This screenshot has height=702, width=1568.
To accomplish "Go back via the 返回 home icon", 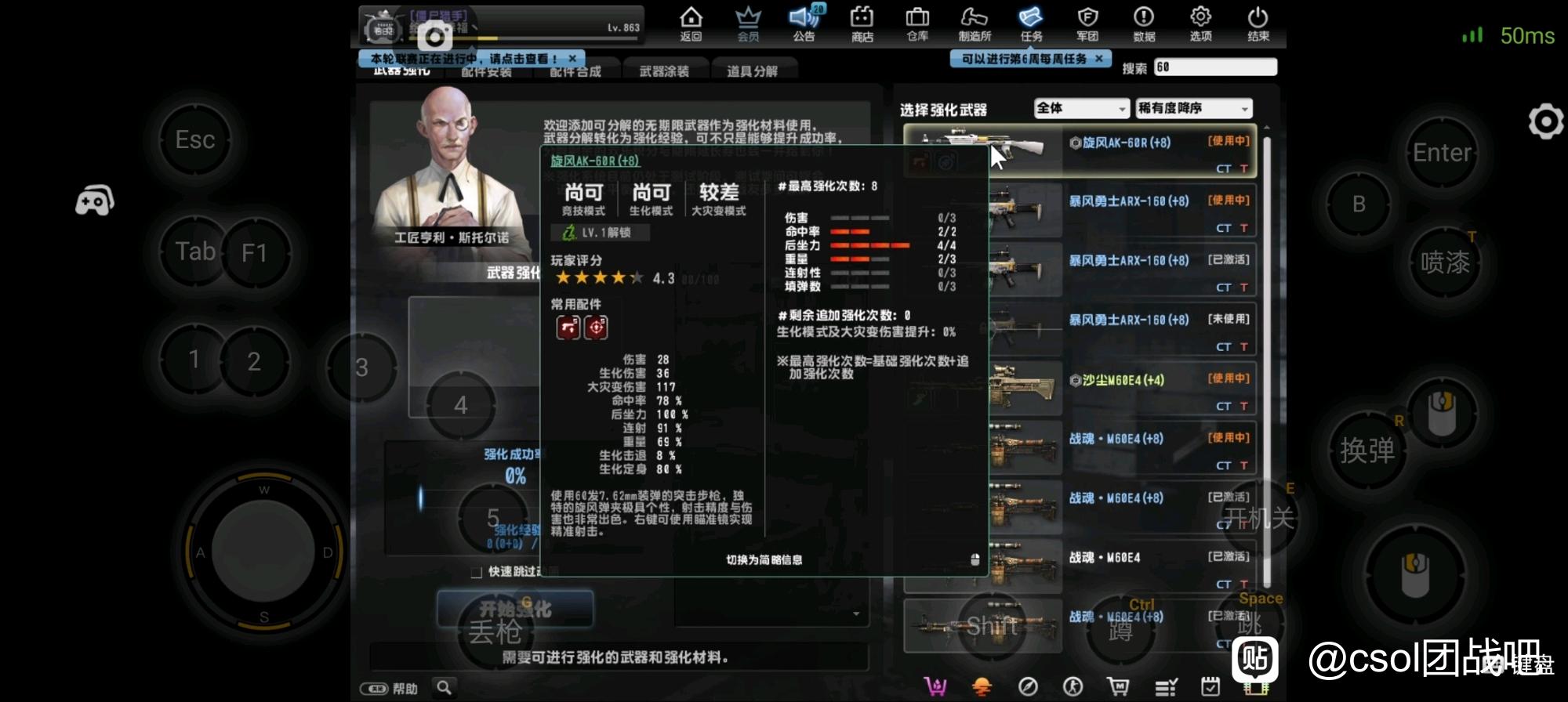I will [691, 24].
